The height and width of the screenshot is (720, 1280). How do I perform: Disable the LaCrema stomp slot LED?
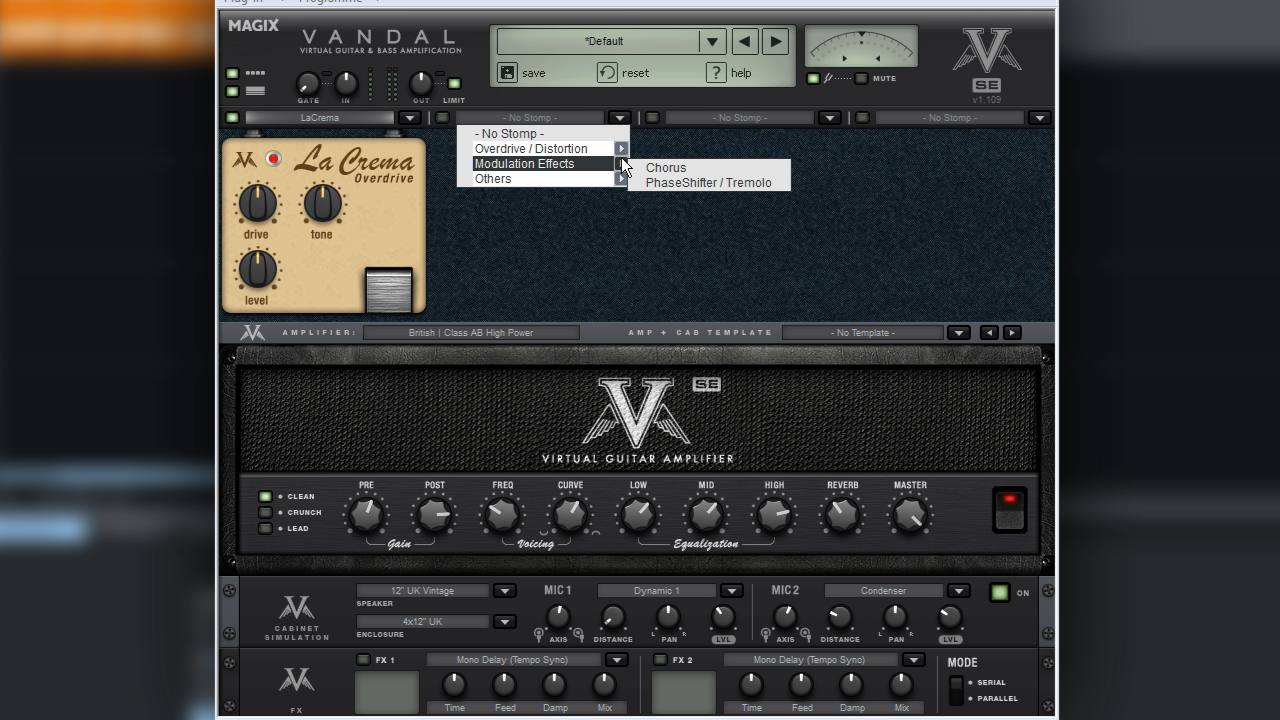(232, 118)
